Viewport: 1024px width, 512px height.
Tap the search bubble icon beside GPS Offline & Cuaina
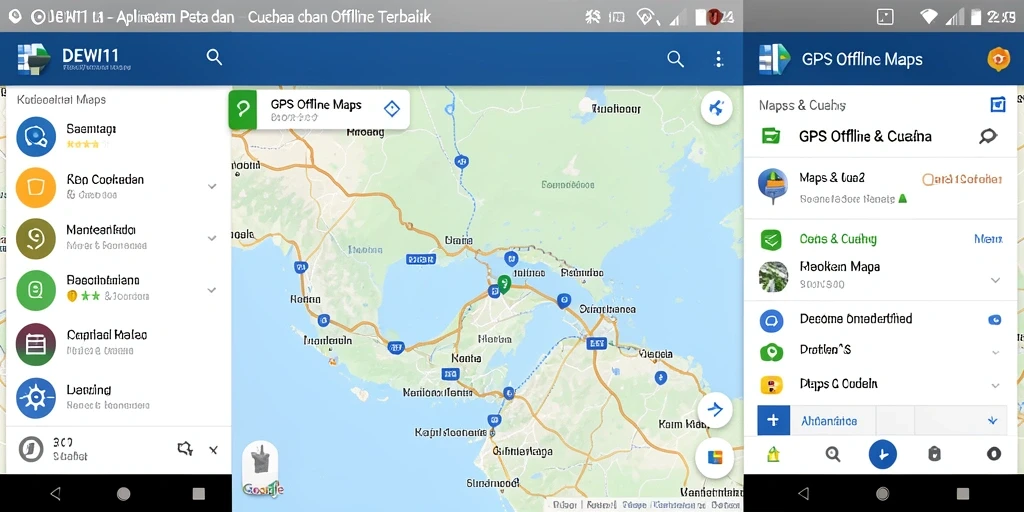(x=987, y=136)
